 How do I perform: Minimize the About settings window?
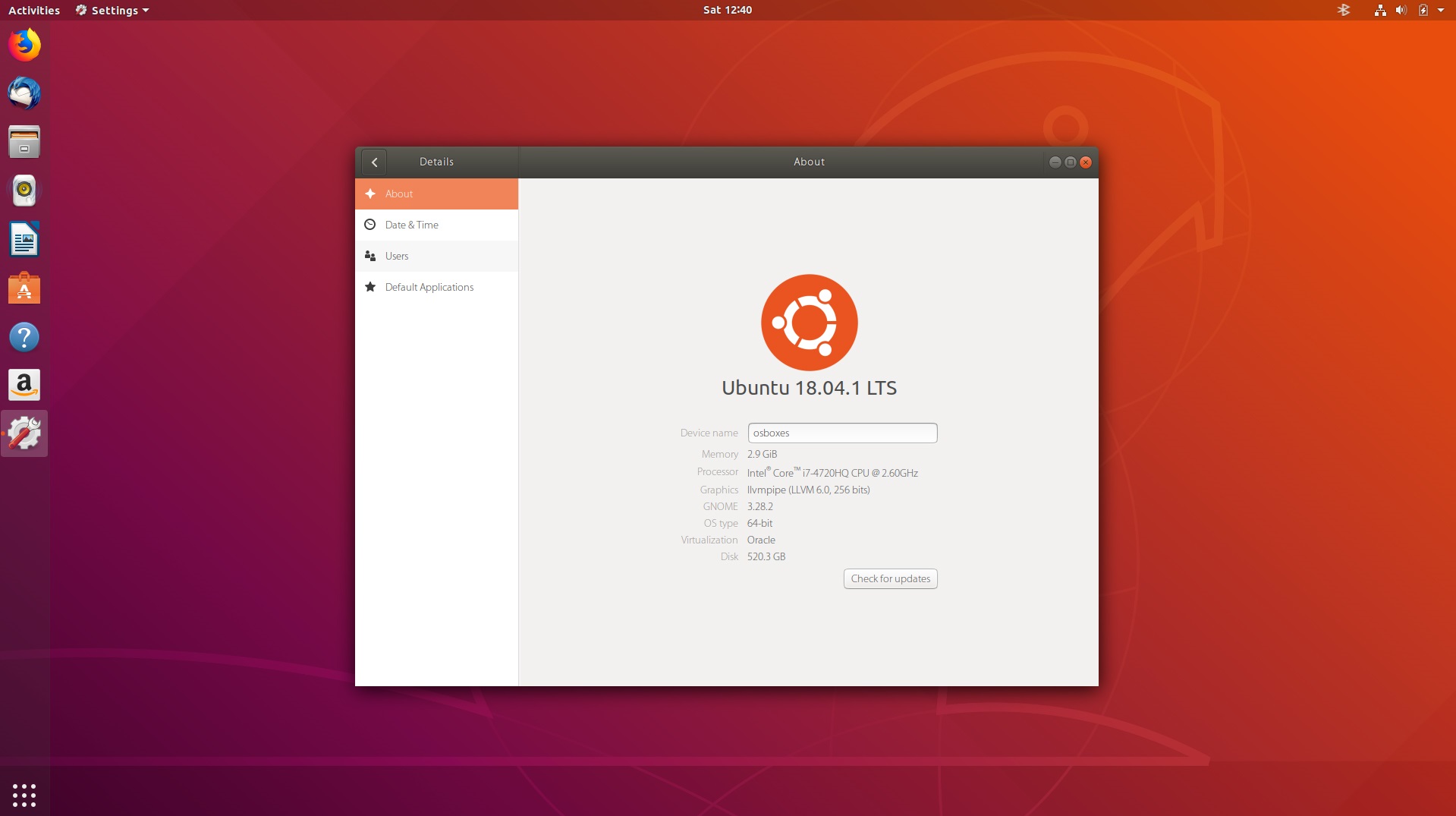click(x=1055, y=162)
